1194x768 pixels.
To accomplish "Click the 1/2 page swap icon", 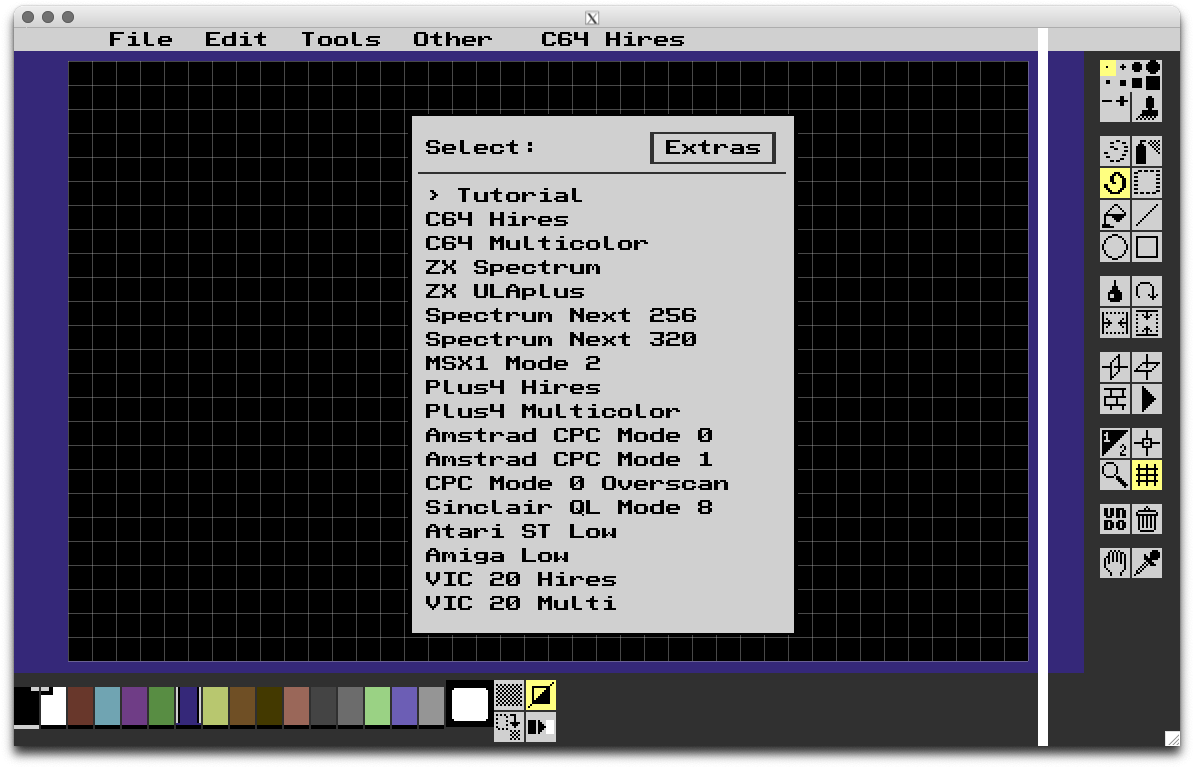I will pyautogui.click(x=1115, y=442).
